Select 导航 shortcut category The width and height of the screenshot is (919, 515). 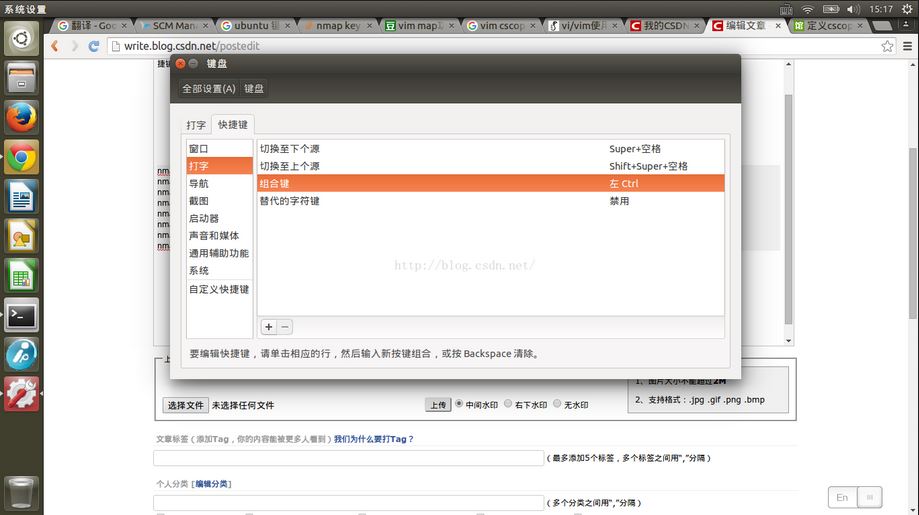click(219, 183)
